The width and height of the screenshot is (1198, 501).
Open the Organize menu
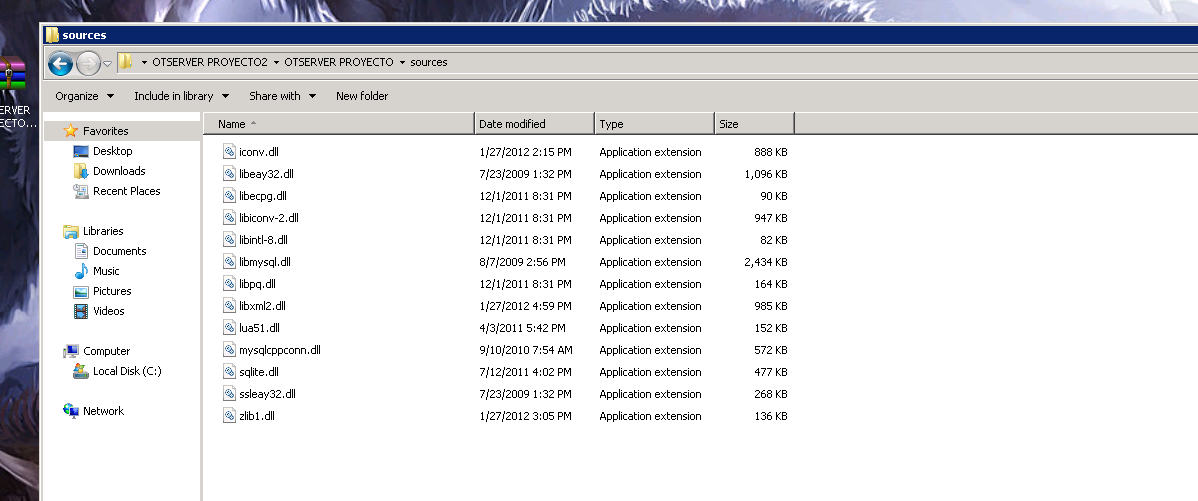pyautogui.click(x=85, y=96)
